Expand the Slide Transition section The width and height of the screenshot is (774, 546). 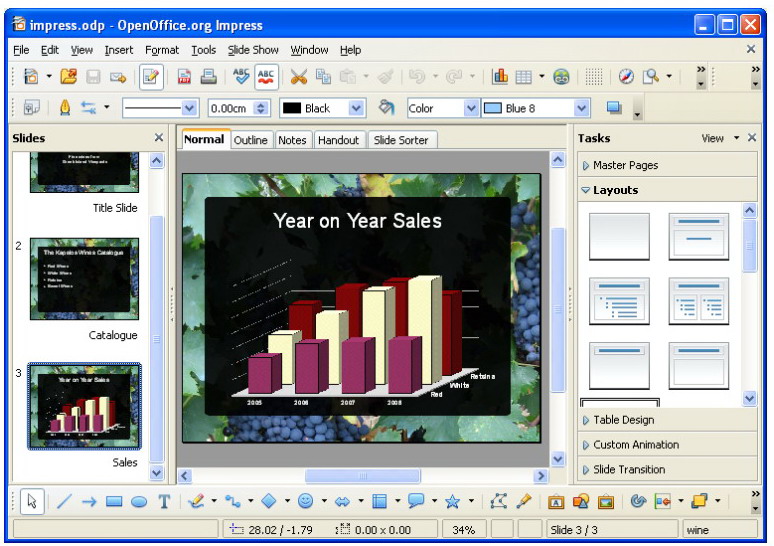tap(667, 469)
